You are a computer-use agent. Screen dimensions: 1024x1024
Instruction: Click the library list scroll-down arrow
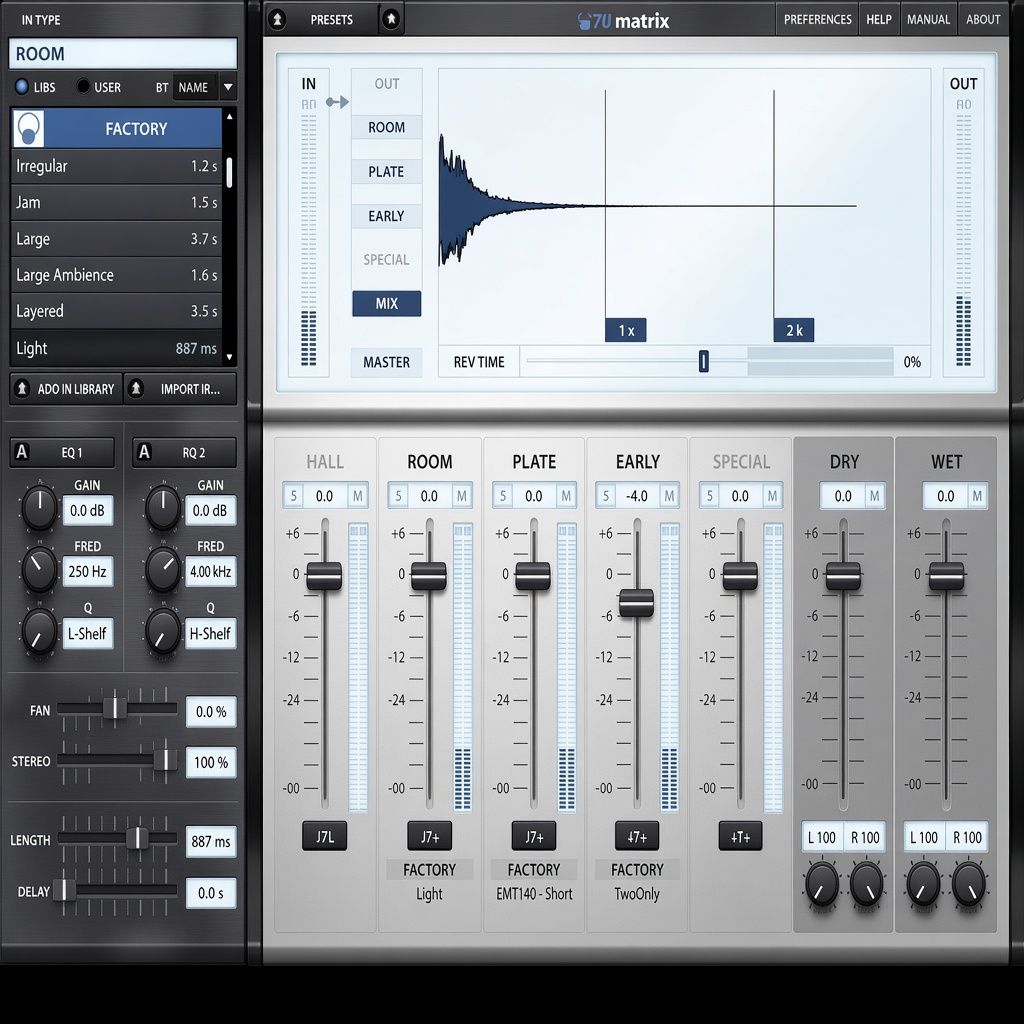229,357
